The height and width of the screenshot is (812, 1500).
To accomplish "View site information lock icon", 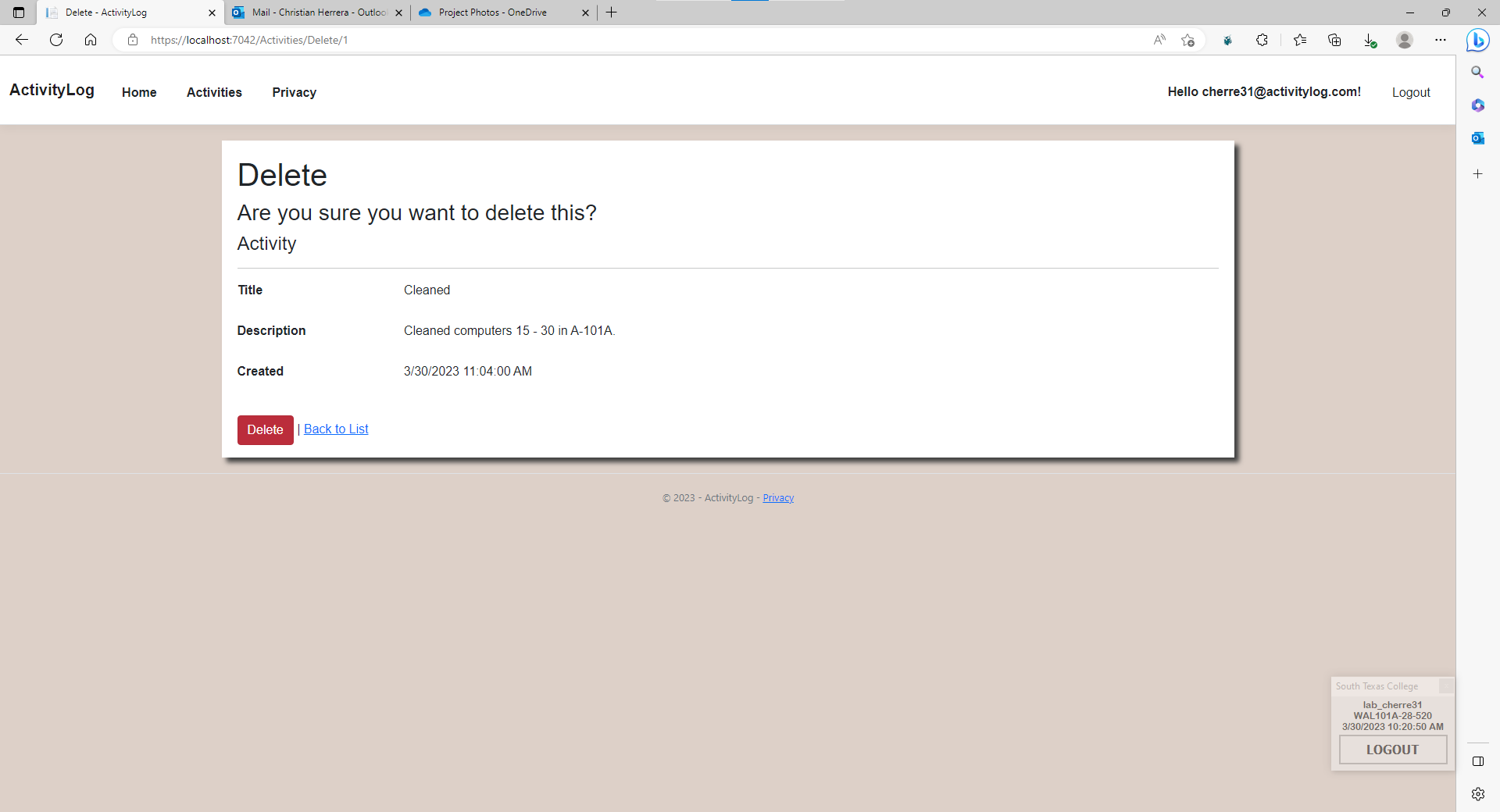I will tap(133, 40).
